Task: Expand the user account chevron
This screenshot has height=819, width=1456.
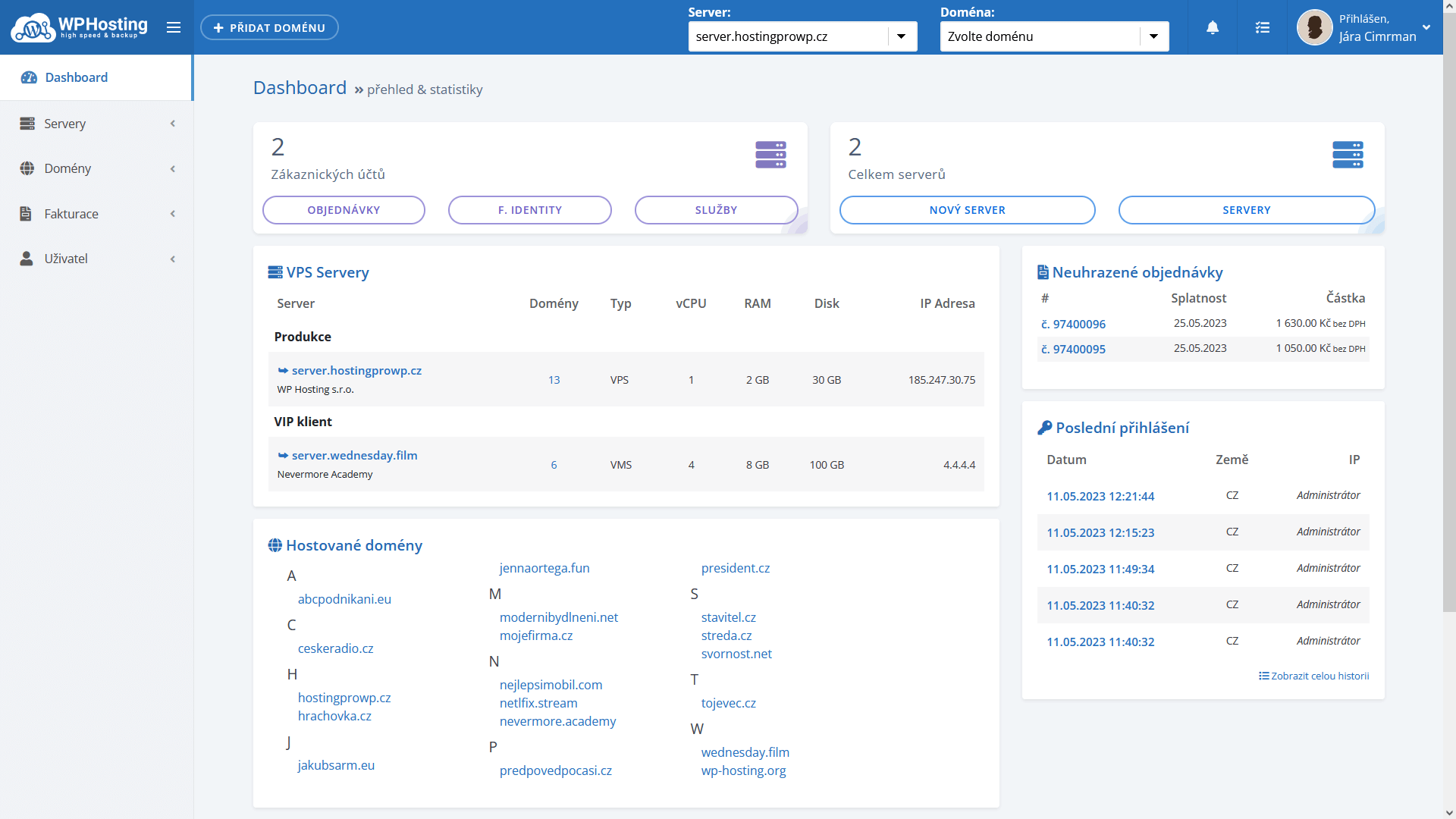Action: click(x=1426, y=28)
